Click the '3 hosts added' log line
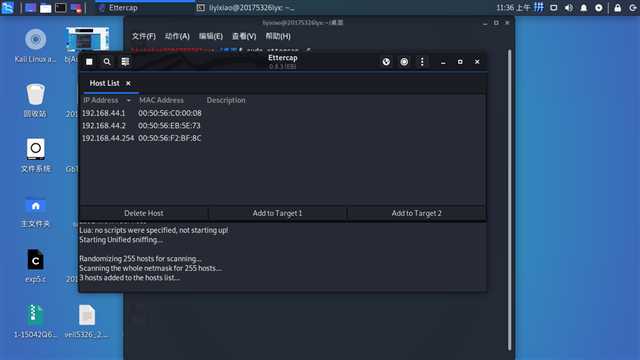 (129, 278)
